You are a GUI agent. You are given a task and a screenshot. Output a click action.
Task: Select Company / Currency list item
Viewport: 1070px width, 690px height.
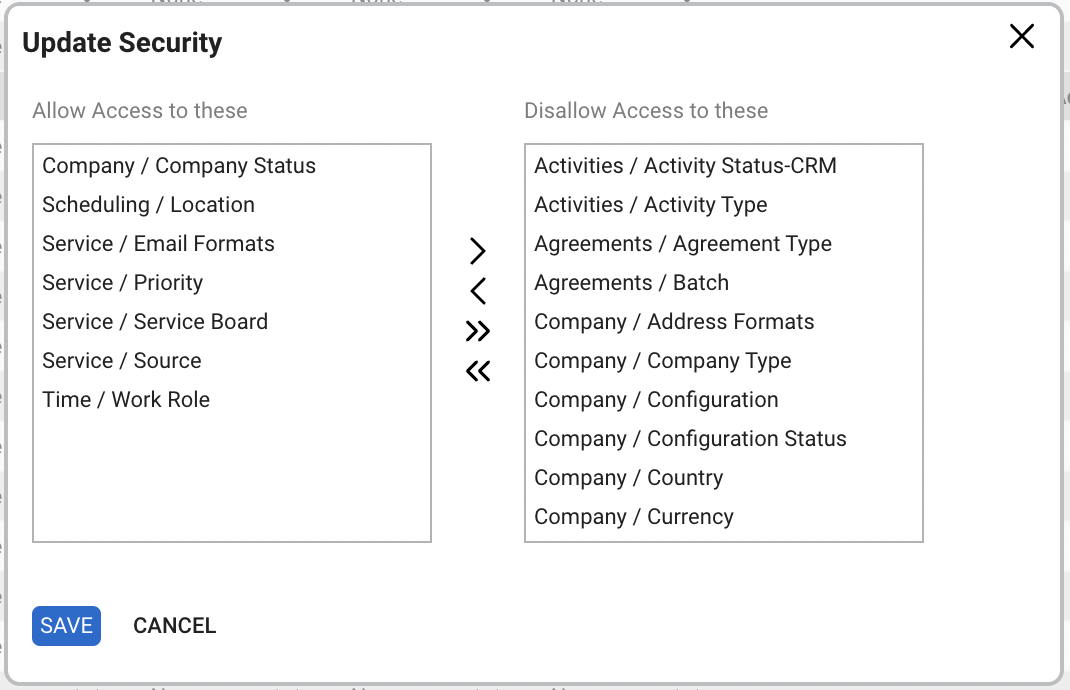[633, 517]
